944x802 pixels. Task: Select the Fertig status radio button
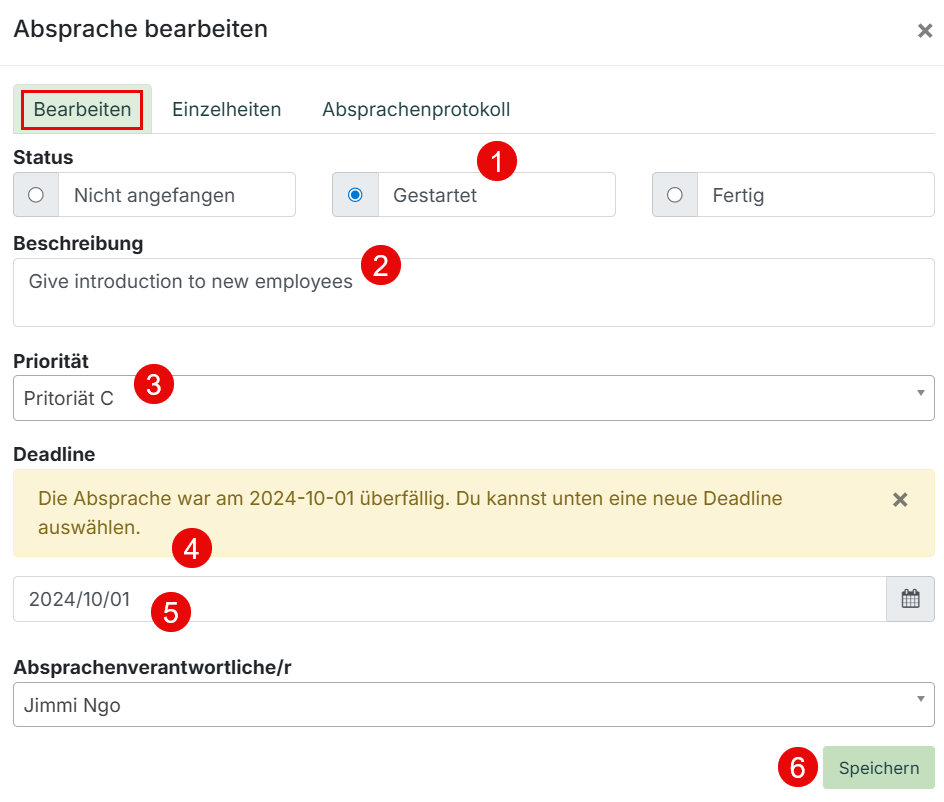tap(675, 195)
